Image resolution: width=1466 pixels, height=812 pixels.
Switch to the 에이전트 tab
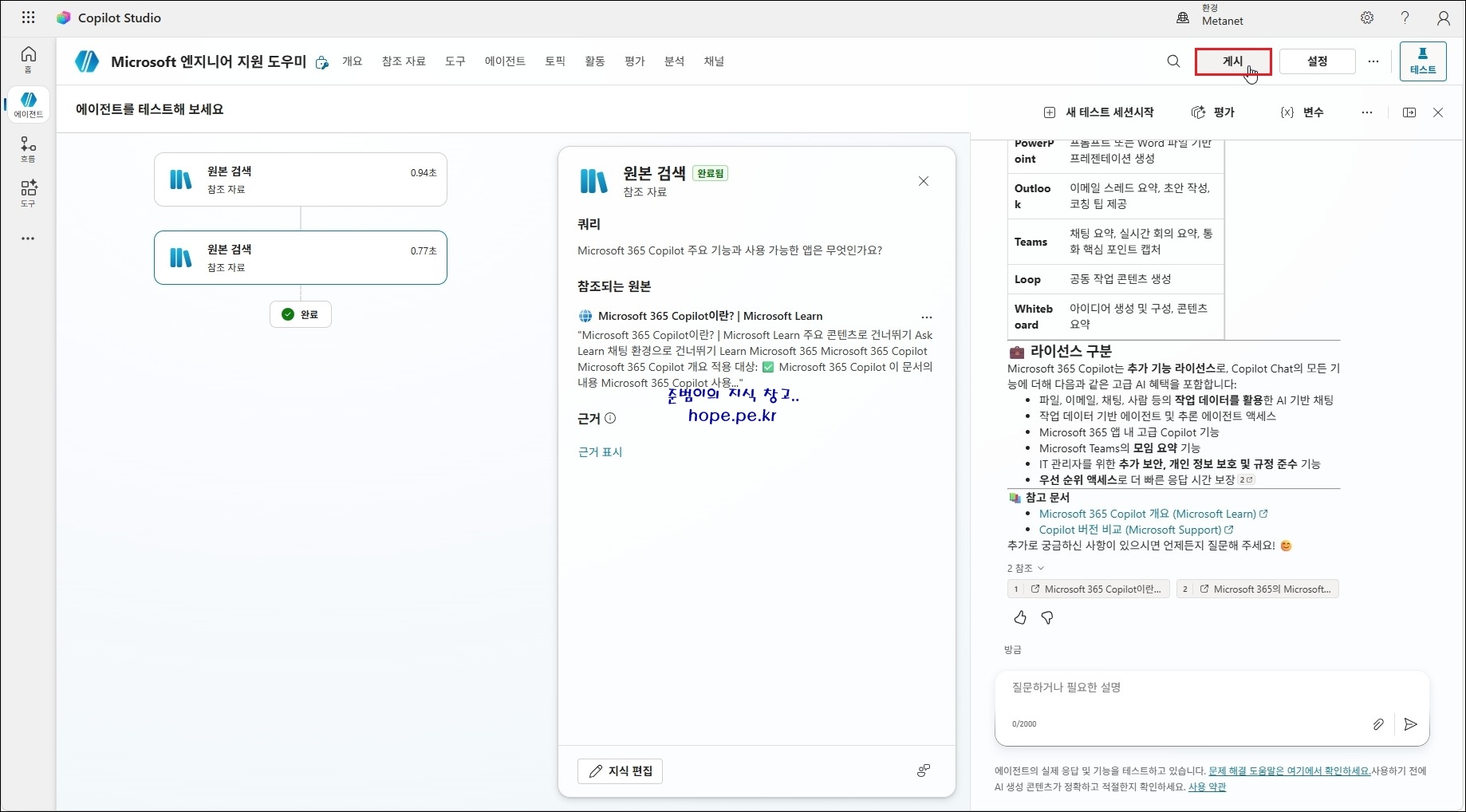pyautogui.click(x=505, y=61)
